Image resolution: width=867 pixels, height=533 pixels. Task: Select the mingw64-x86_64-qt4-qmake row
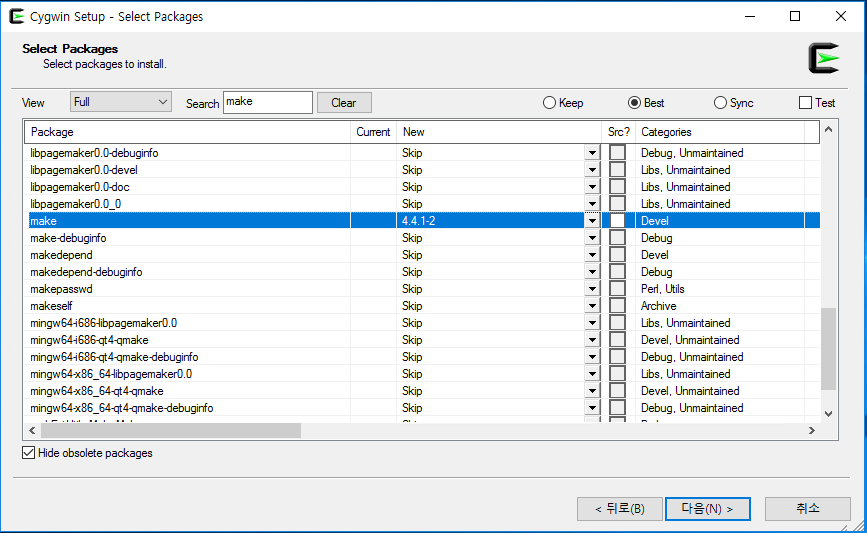(x=422, y=391)
